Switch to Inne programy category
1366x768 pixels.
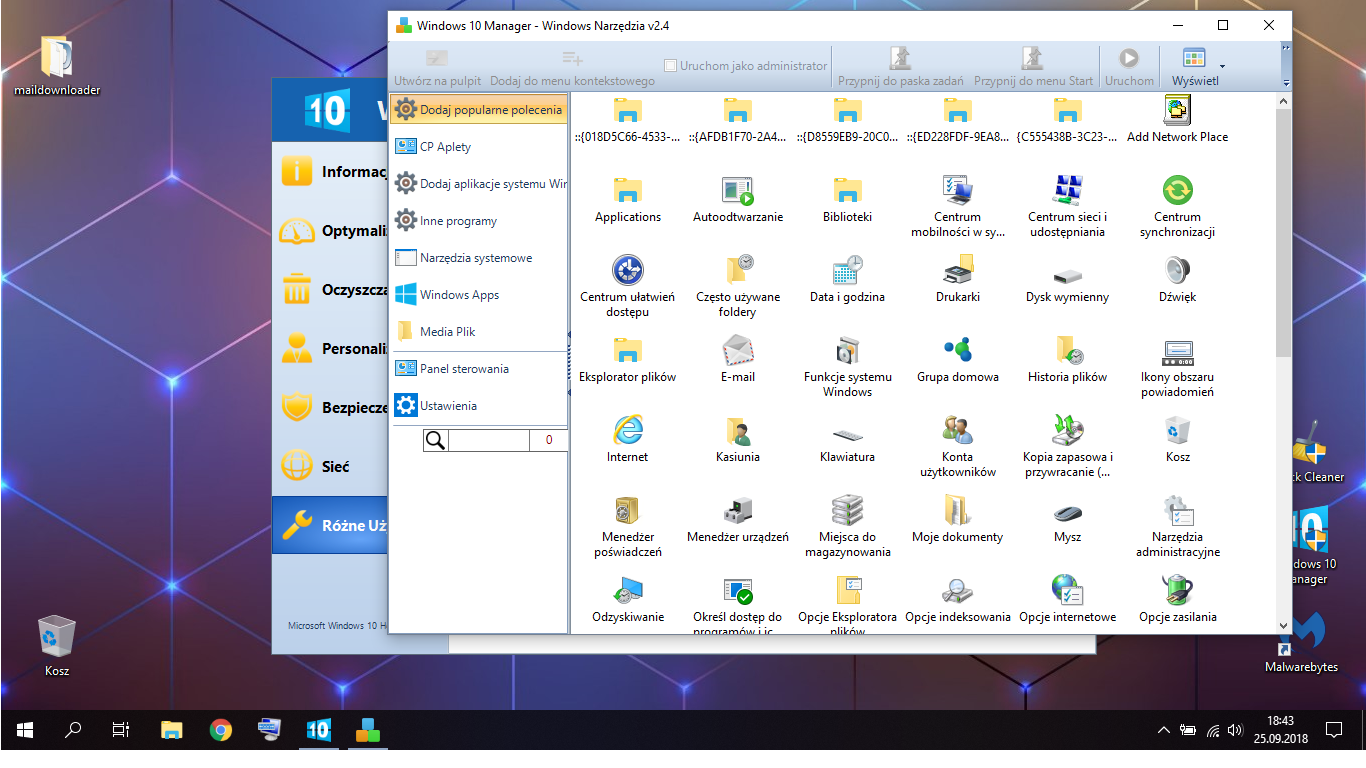tap(479, 220)
